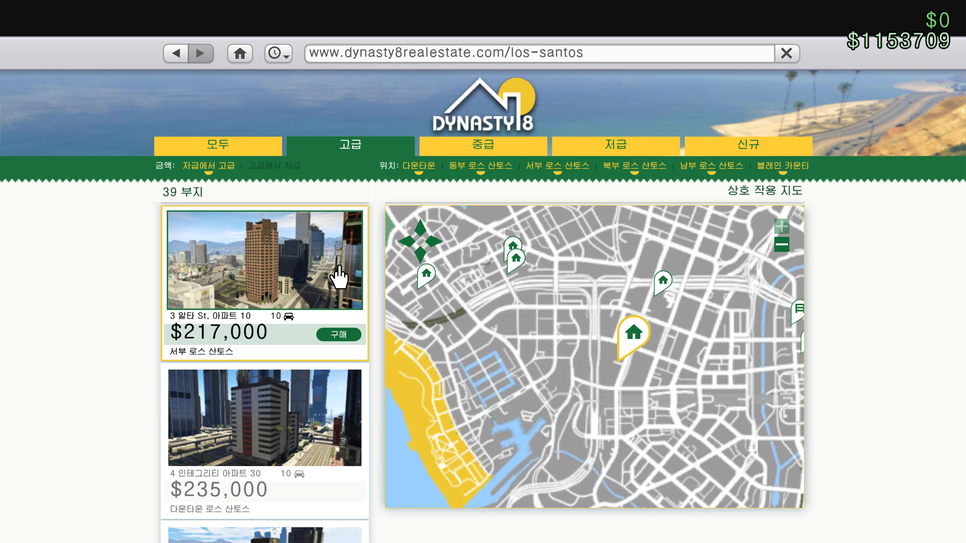Go back with the browser back arrow

(x=176, y=53)
